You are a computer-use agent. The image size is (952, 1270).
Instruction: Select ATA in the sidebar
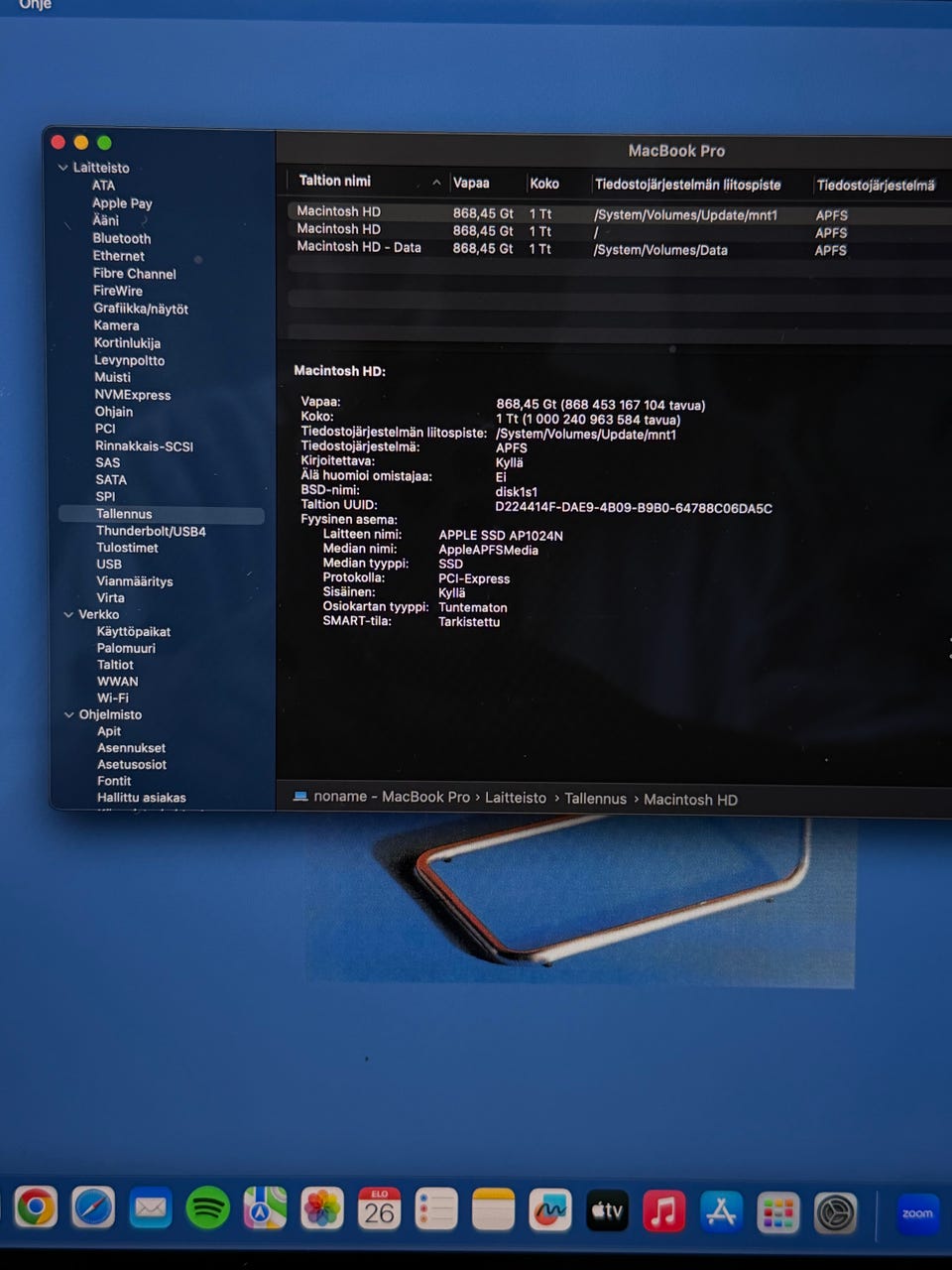pyautogui.click(x=103, y=186)
